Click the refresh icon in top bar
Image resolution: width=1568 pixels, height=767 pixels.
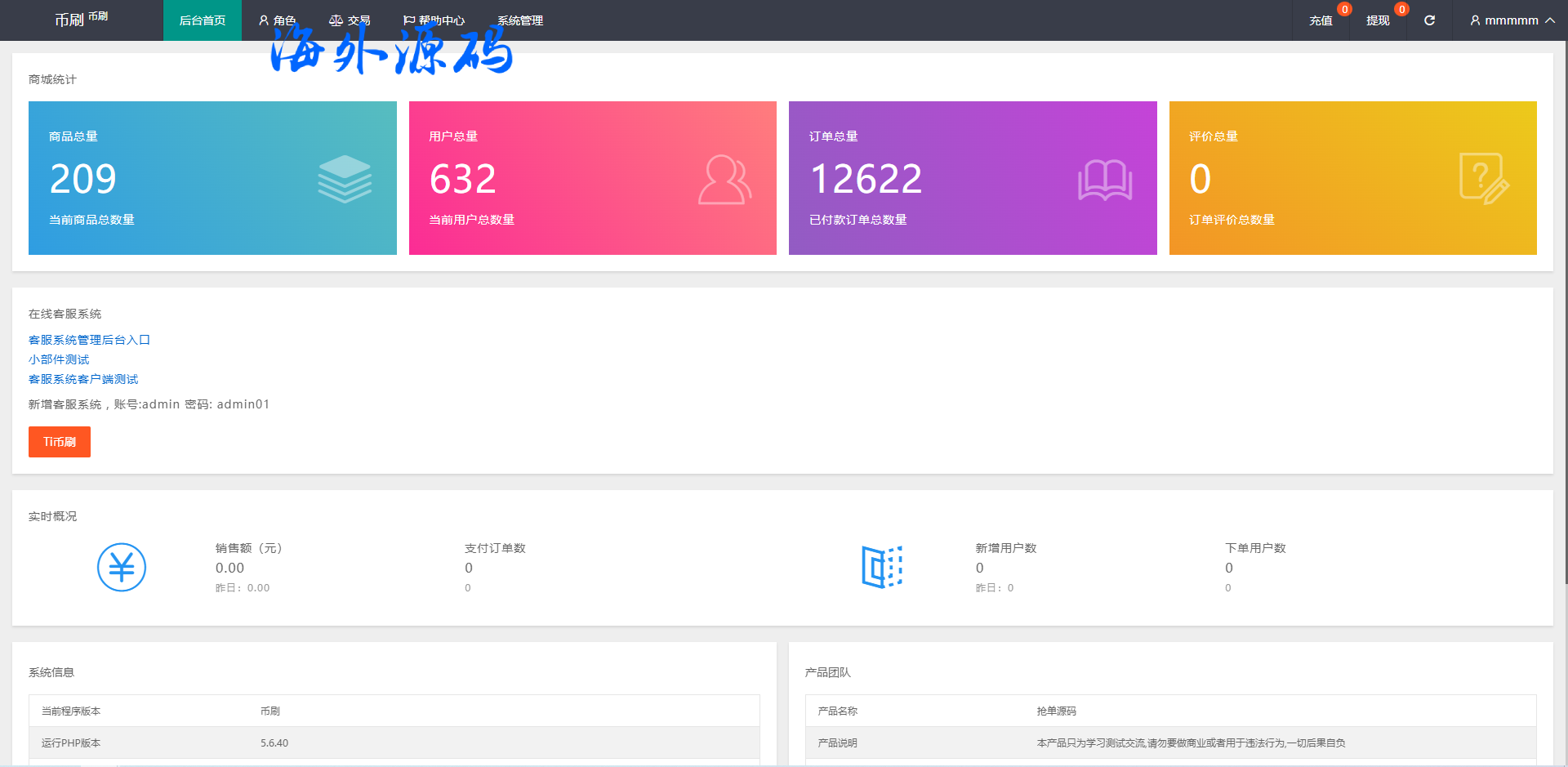(x=1429, y=20)
